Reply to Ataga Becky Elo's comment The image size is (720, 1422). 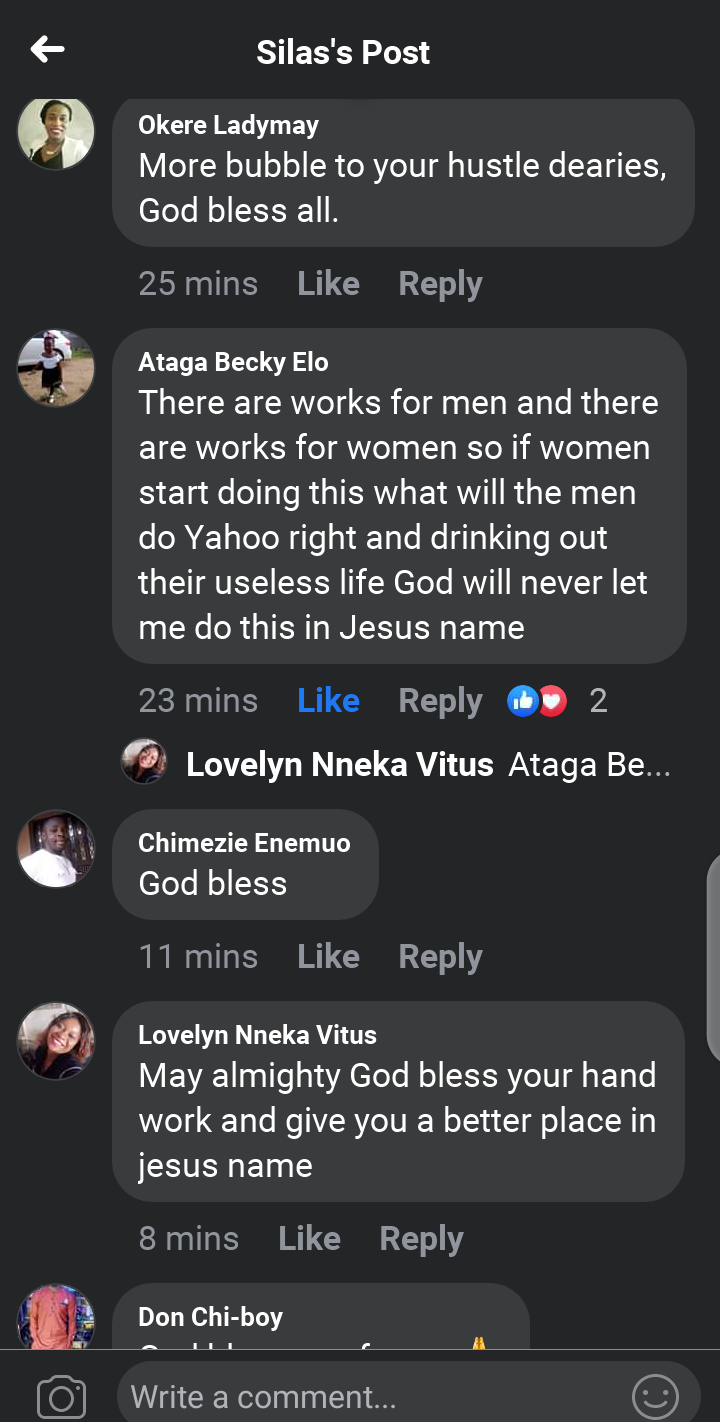click(x=440, y=701)
